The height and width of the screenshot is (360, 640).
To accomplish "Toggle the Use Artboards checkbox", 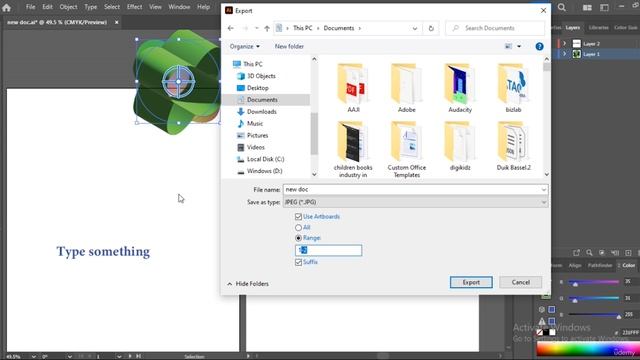I will (x=298, y=216).
